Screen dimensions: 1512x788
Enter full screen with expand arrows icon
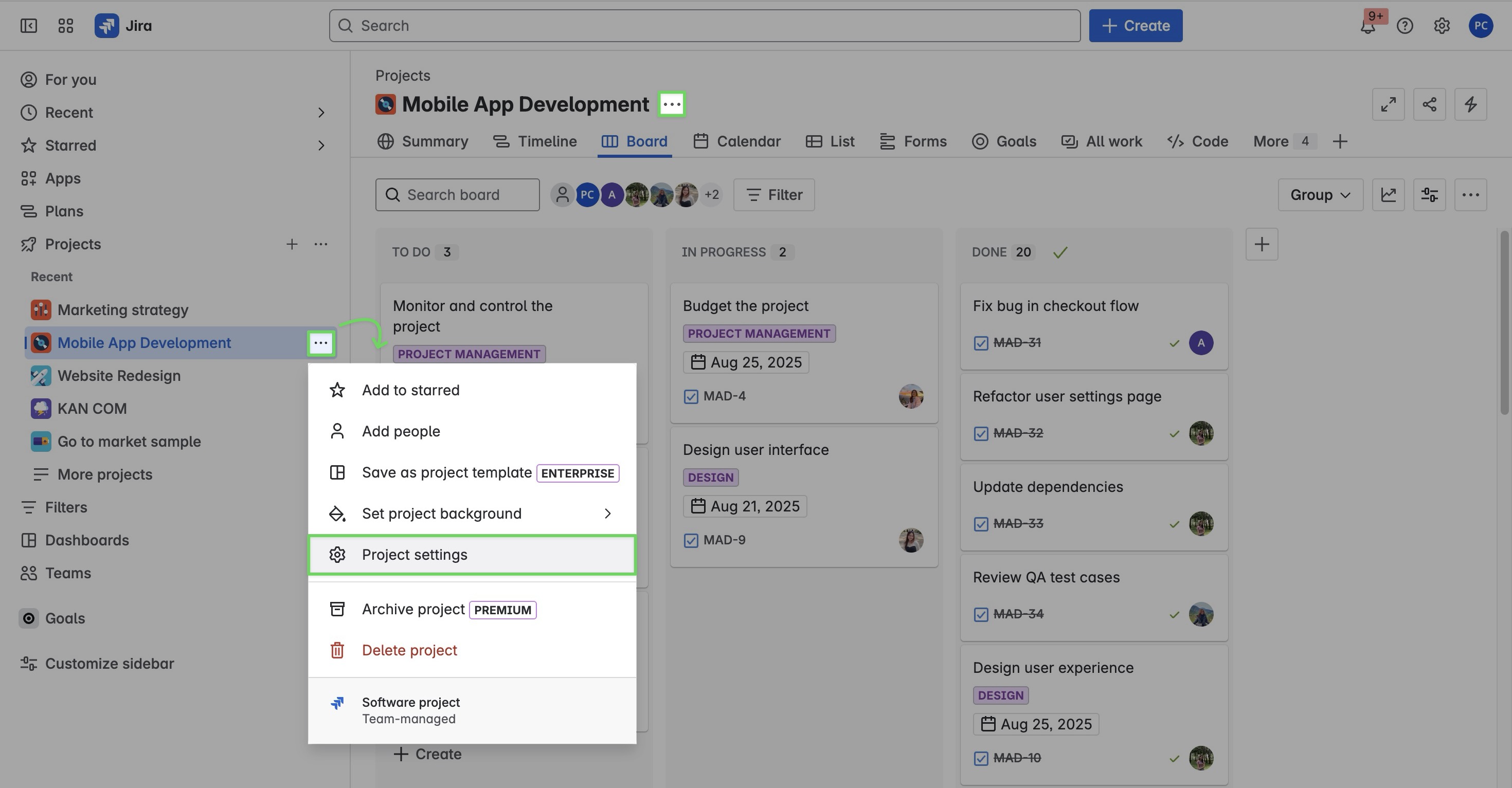(1388, 104)
